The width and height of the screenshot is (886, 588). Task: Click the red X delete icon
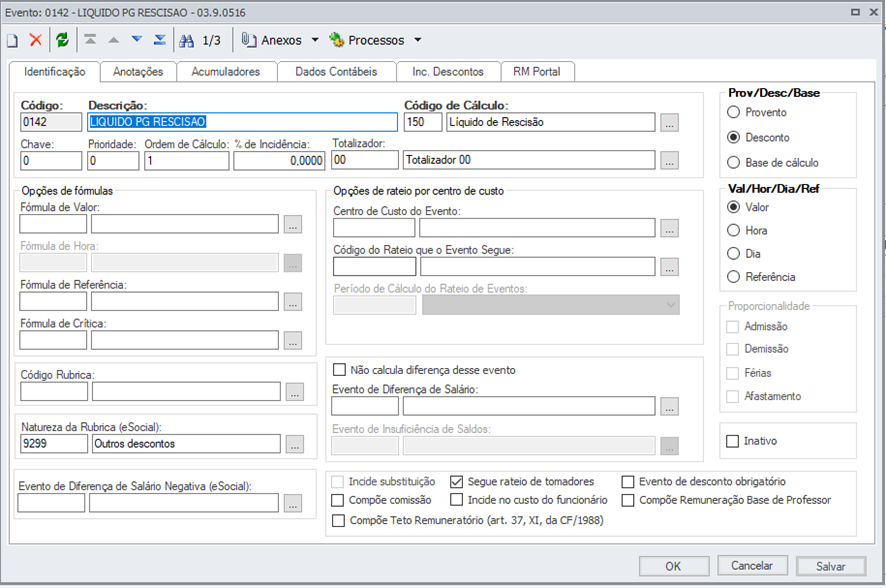pyautogui.click(x=36, y=40)
